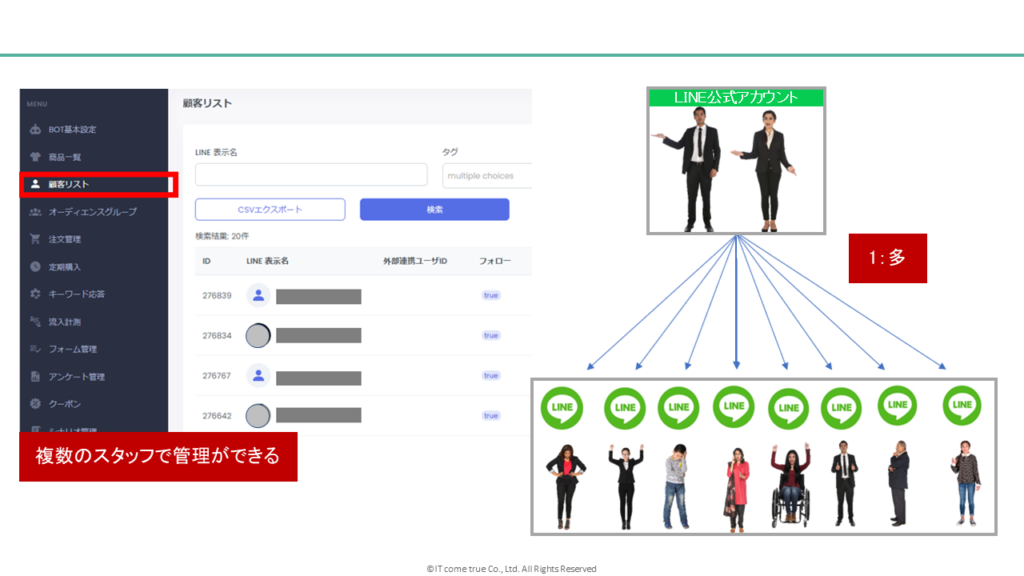Click ID 276767 in the table
The height and width of the screenshot is (576, 1024).
tap(217, 376)
